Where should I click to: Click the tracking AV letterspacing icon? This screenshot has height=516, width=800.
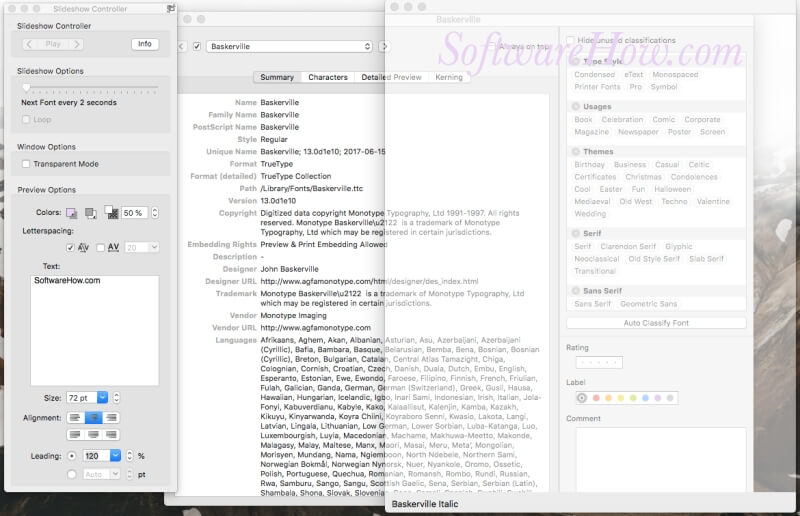pos(113,248)
